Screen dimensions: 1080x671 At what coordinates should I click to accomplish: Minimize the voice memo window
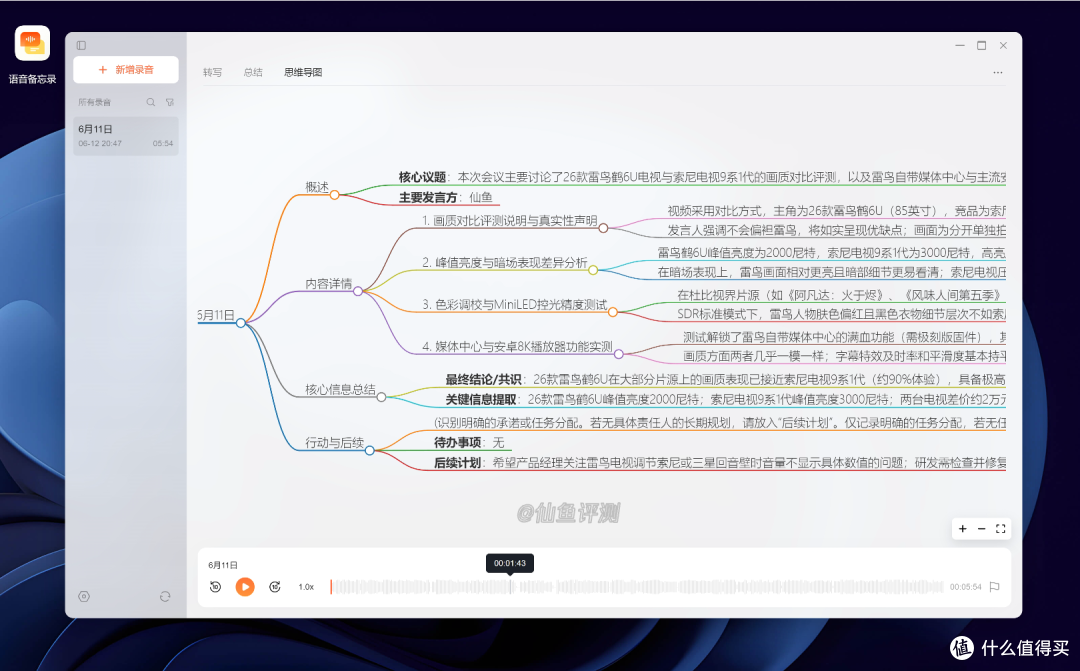point(959,45)
